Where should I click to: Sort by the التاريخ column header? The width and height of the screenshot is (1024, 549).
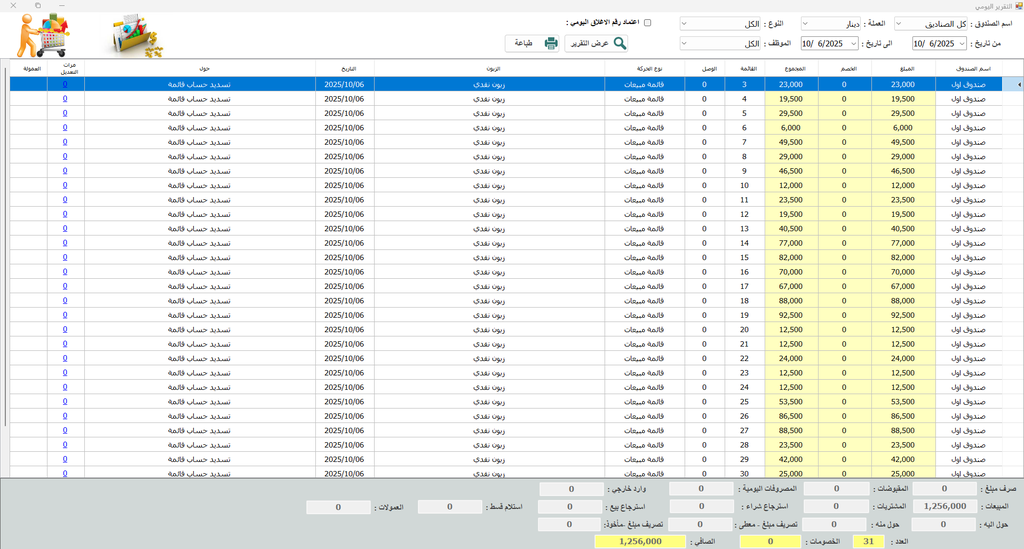[344, 68]
